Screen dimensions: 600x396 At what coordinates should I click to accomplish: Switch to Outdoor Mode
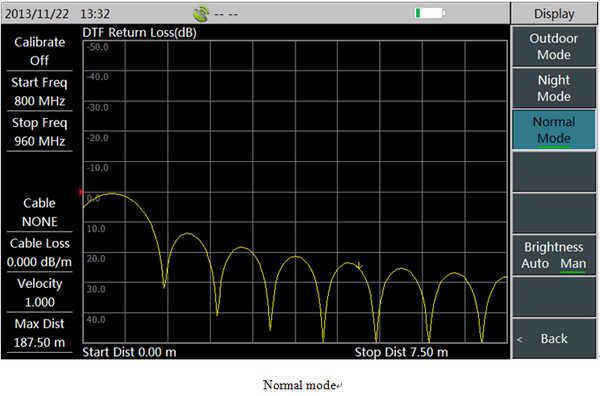point(554,46)
